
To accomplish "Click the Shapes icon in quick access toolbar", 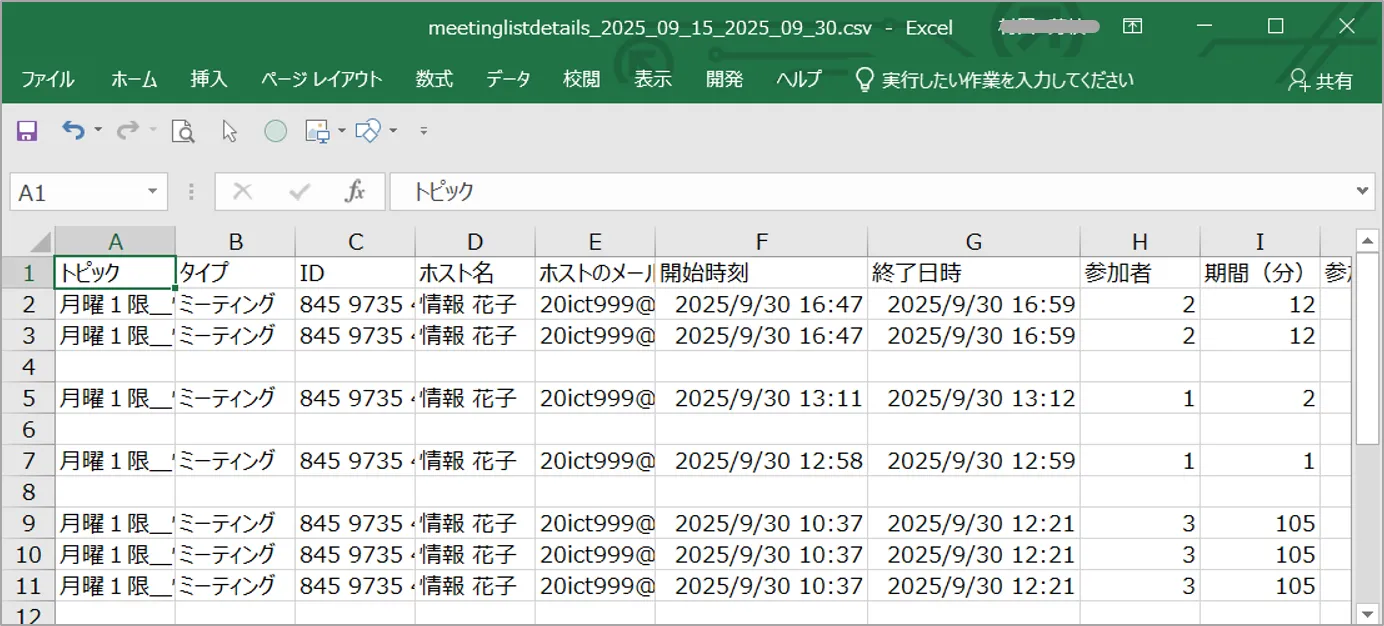I will 368,131.
